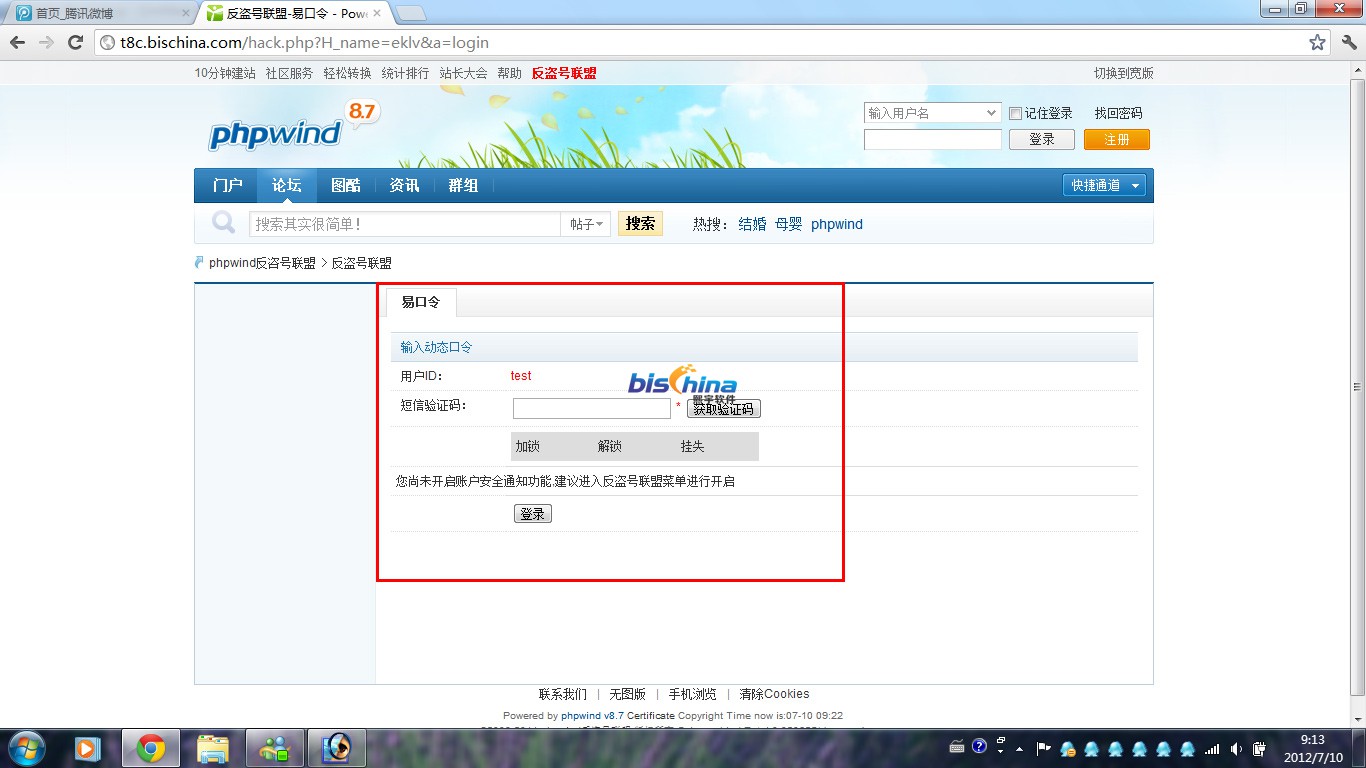The image size is (1366, 768).
Task: Click the globe site info icon
Action: pos(108,43)
